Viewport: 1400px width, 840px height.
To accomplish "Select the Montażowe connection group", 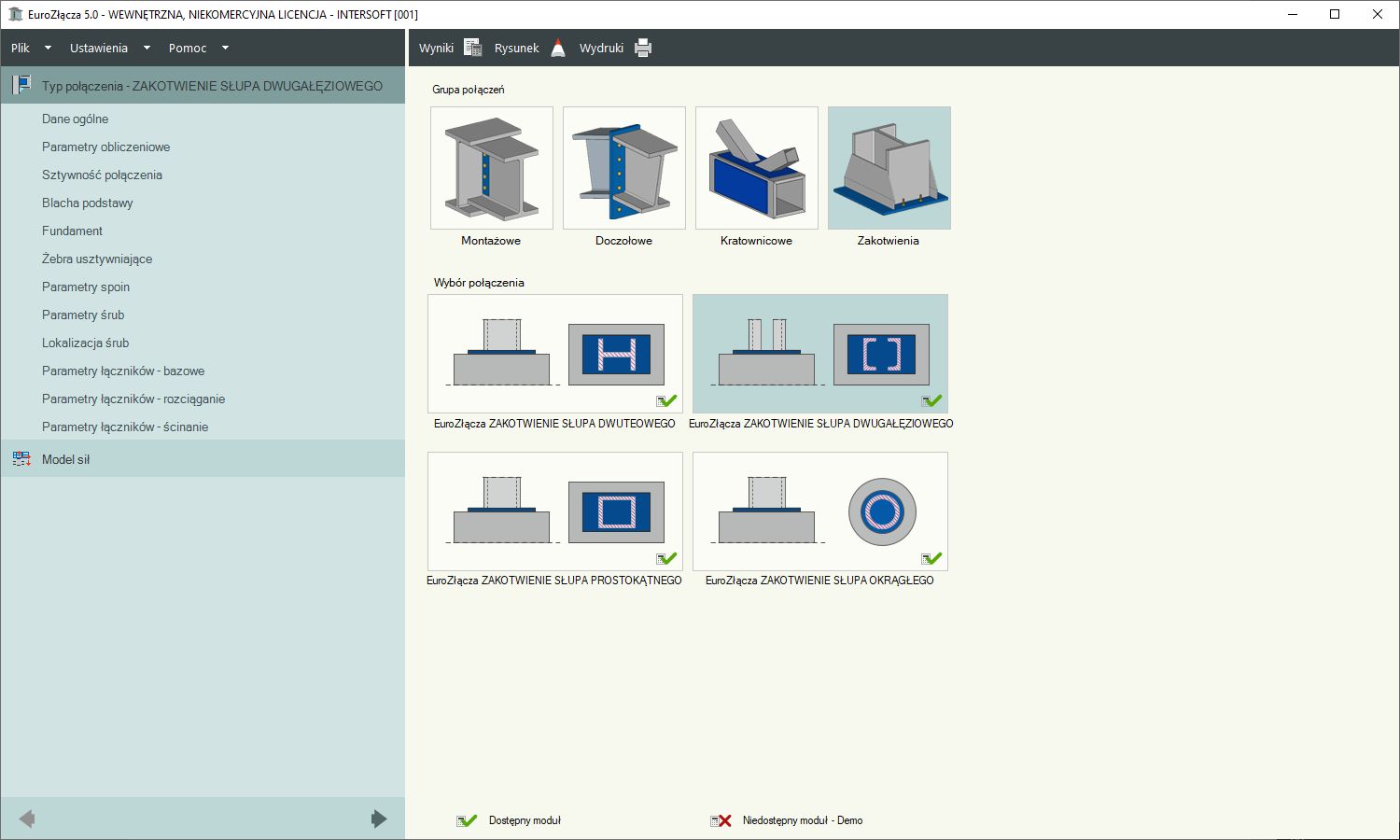I will point(492,168).
